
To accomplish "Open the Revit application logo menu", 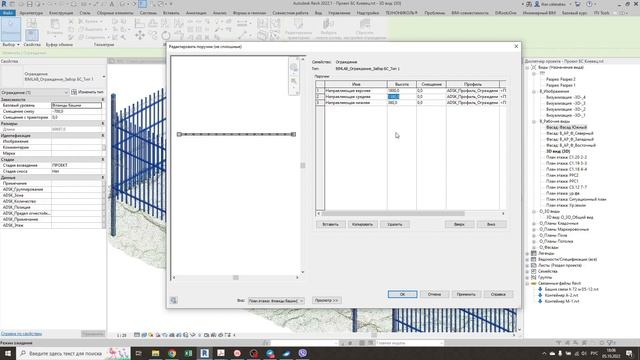I will (x=4, y=4).
